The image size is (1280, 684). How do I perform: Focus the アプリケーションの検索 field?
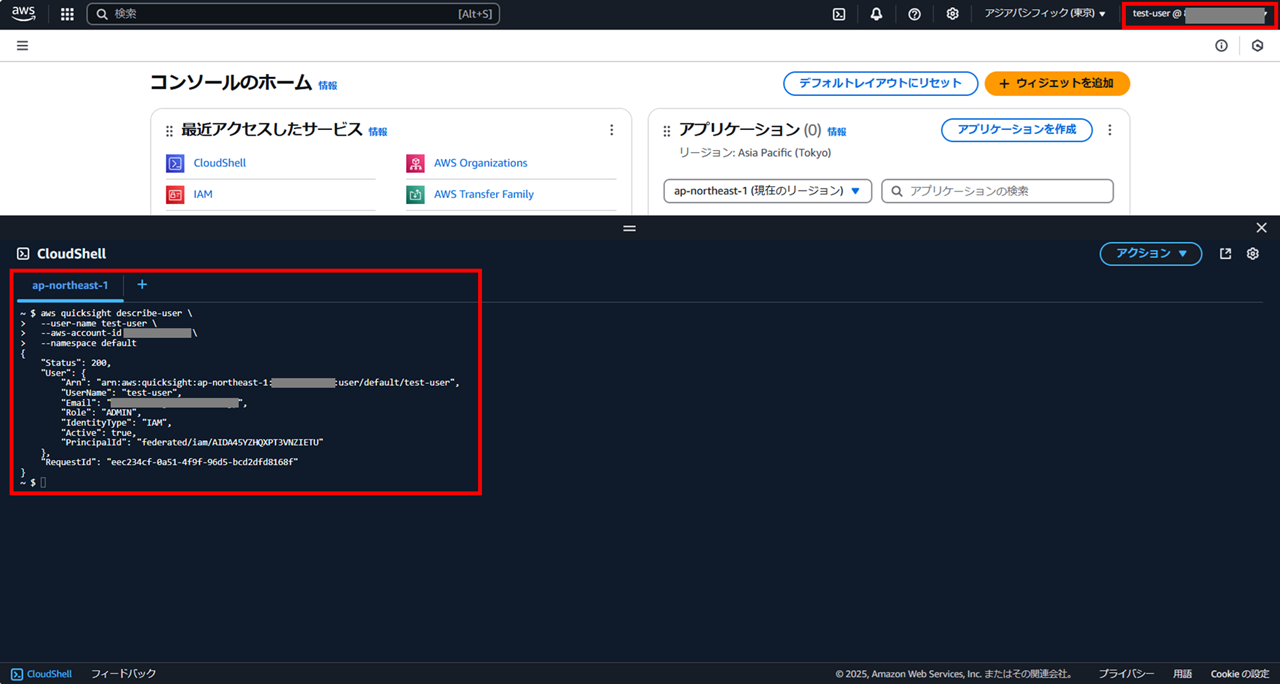997,191
